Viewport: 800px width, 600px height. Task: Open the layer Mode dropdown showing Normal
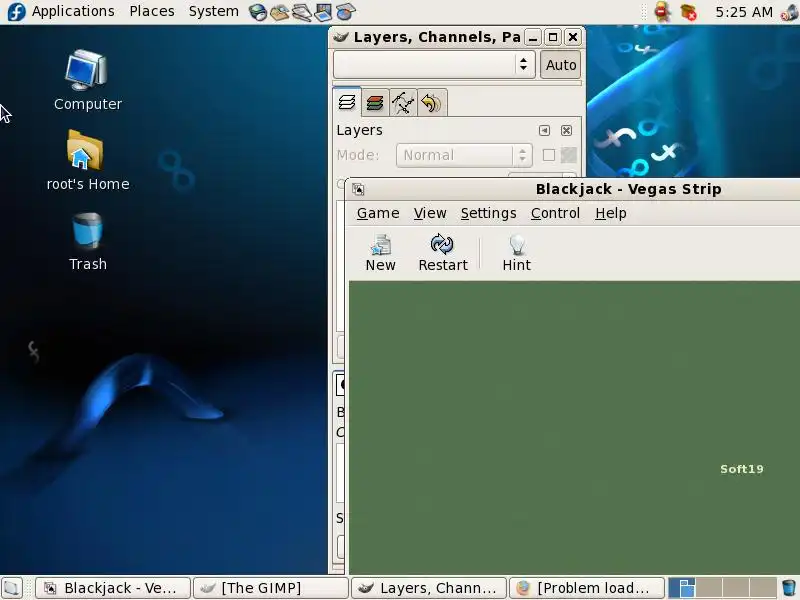coord(464,155)
